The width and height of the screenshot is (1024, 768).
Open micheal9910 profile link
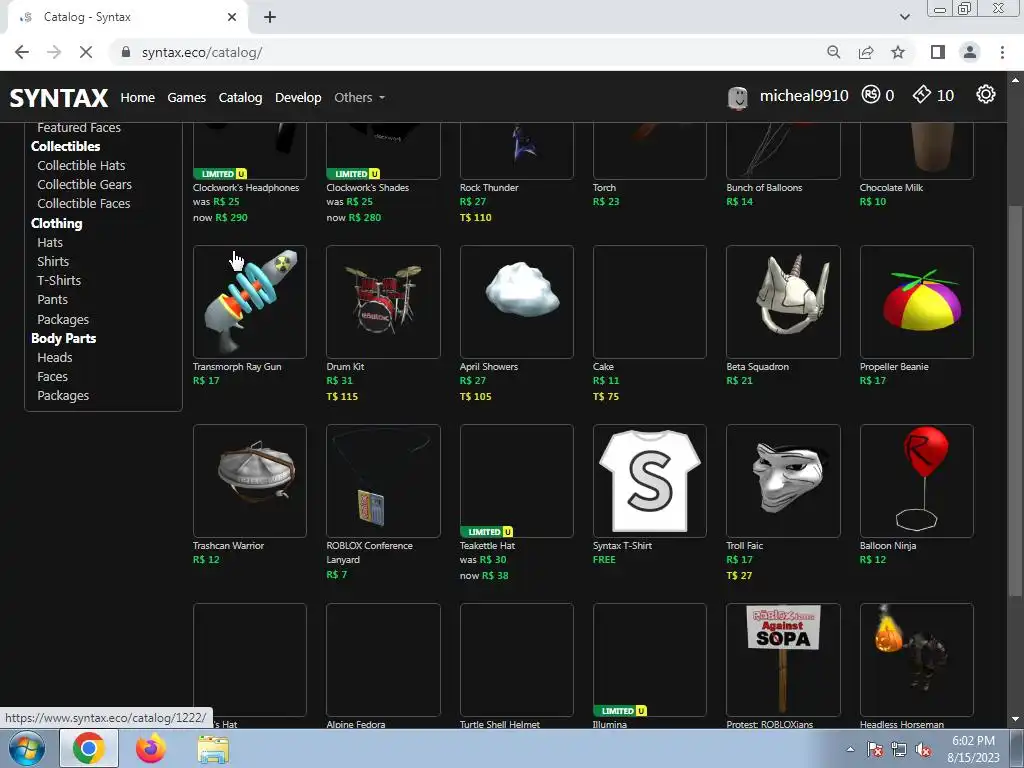click(804, 96)
